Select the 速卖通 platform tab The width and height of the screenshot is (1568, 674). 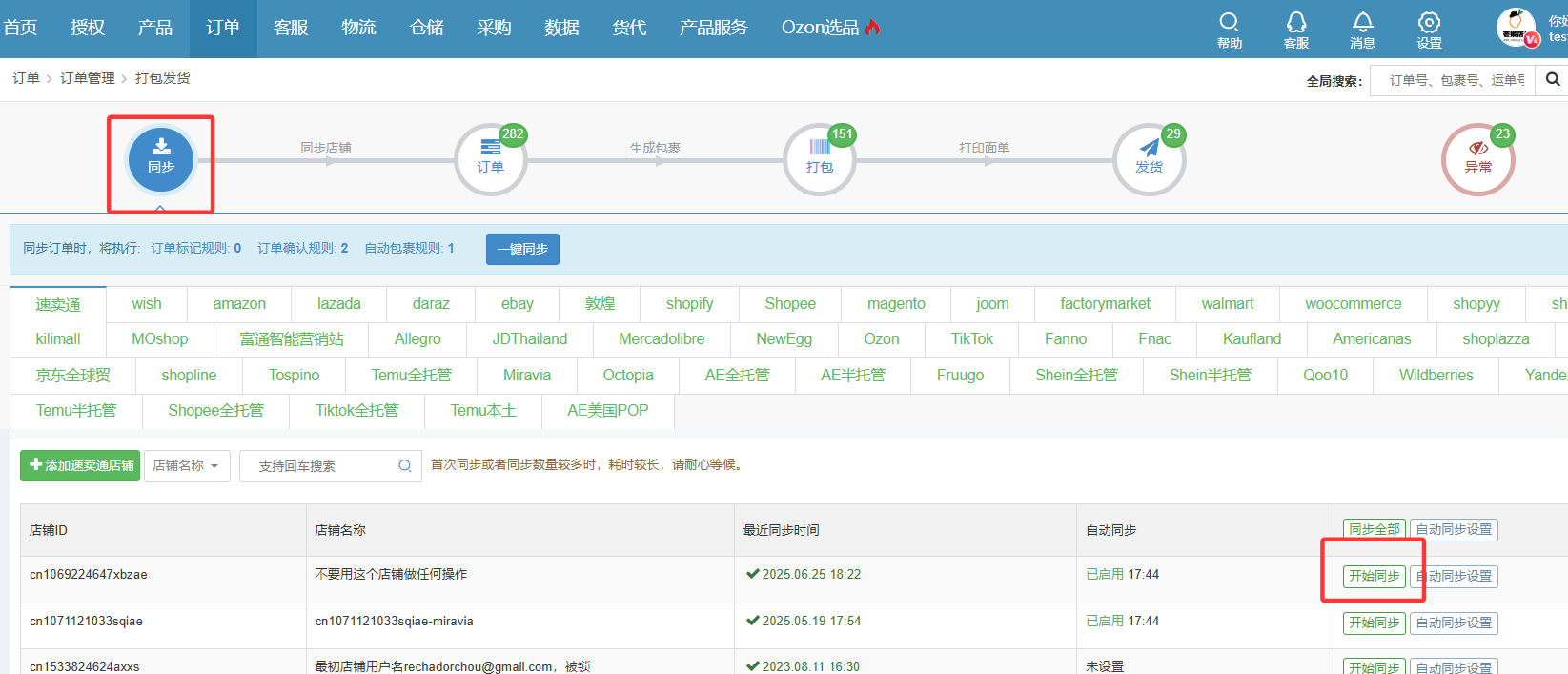click(58, 304)
